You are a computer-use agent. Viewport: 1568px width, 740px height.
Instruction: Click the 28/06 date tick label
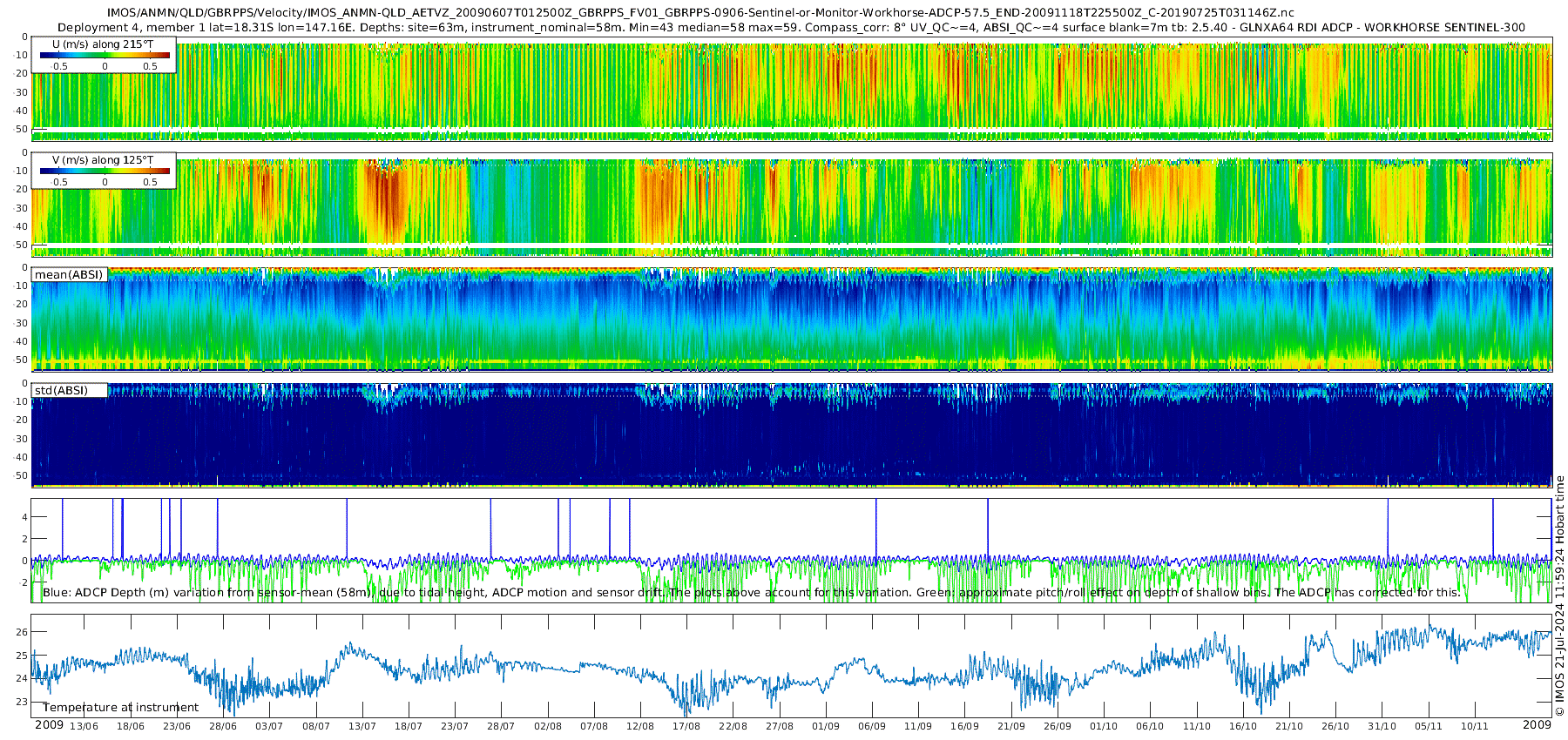[x=223, y=726]
